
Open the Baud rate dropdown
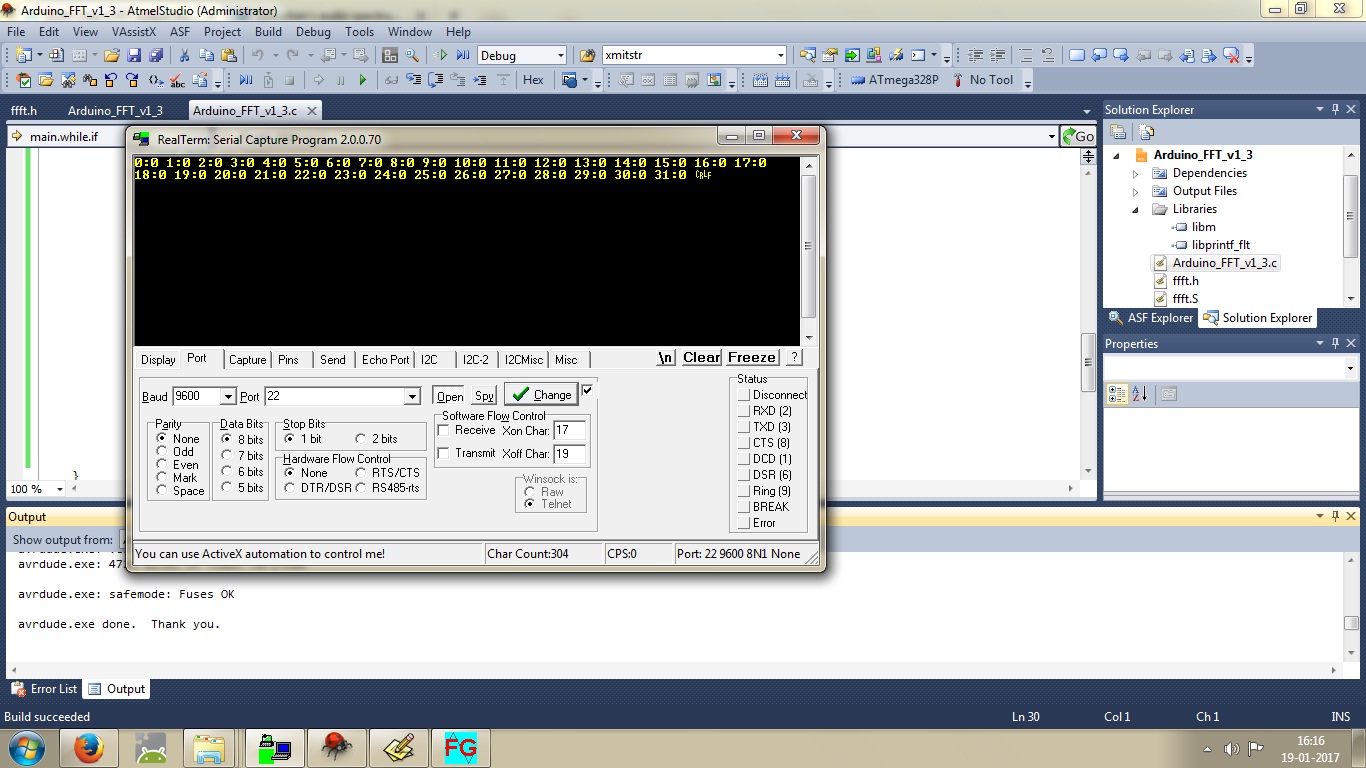[x=228, y=397]
